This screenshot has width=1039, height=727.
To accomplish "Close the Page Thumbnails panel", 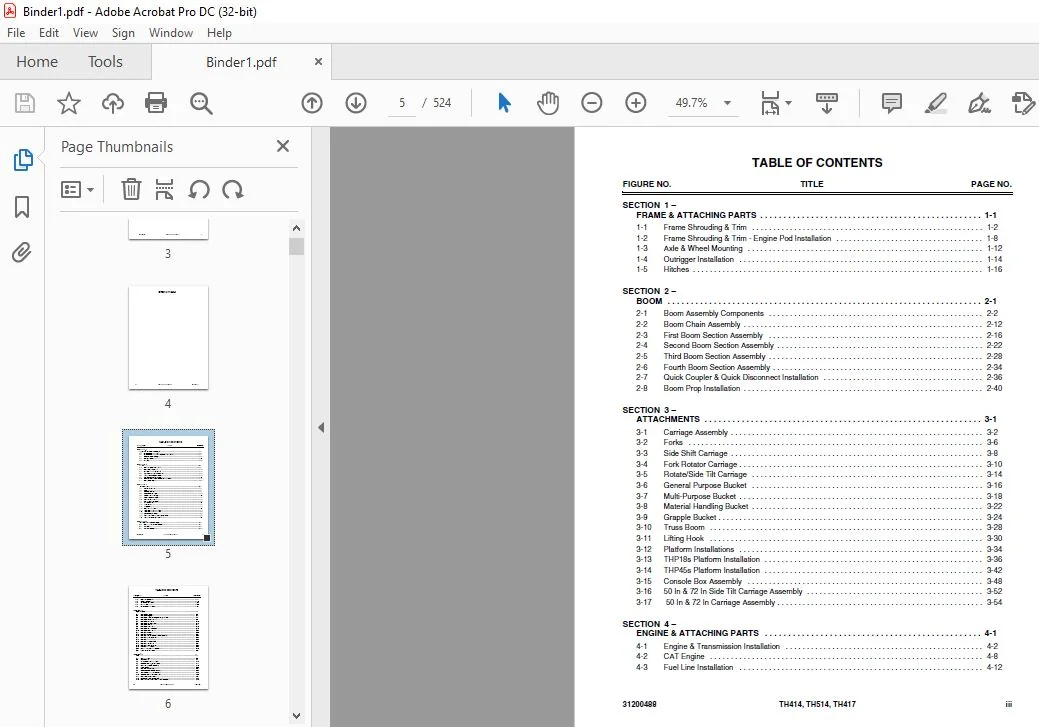I will coord(283,146).
